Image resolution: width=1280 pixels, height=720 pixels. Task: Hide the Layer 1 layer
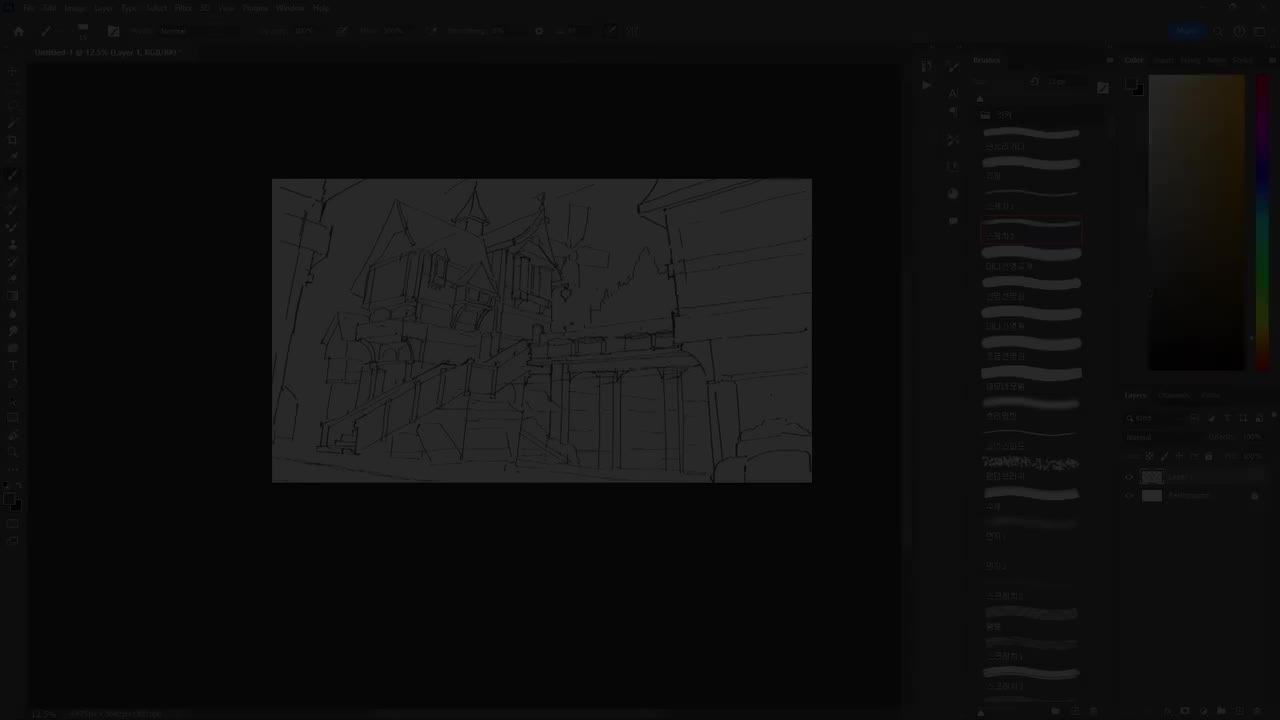click(x=1130, y=477)
